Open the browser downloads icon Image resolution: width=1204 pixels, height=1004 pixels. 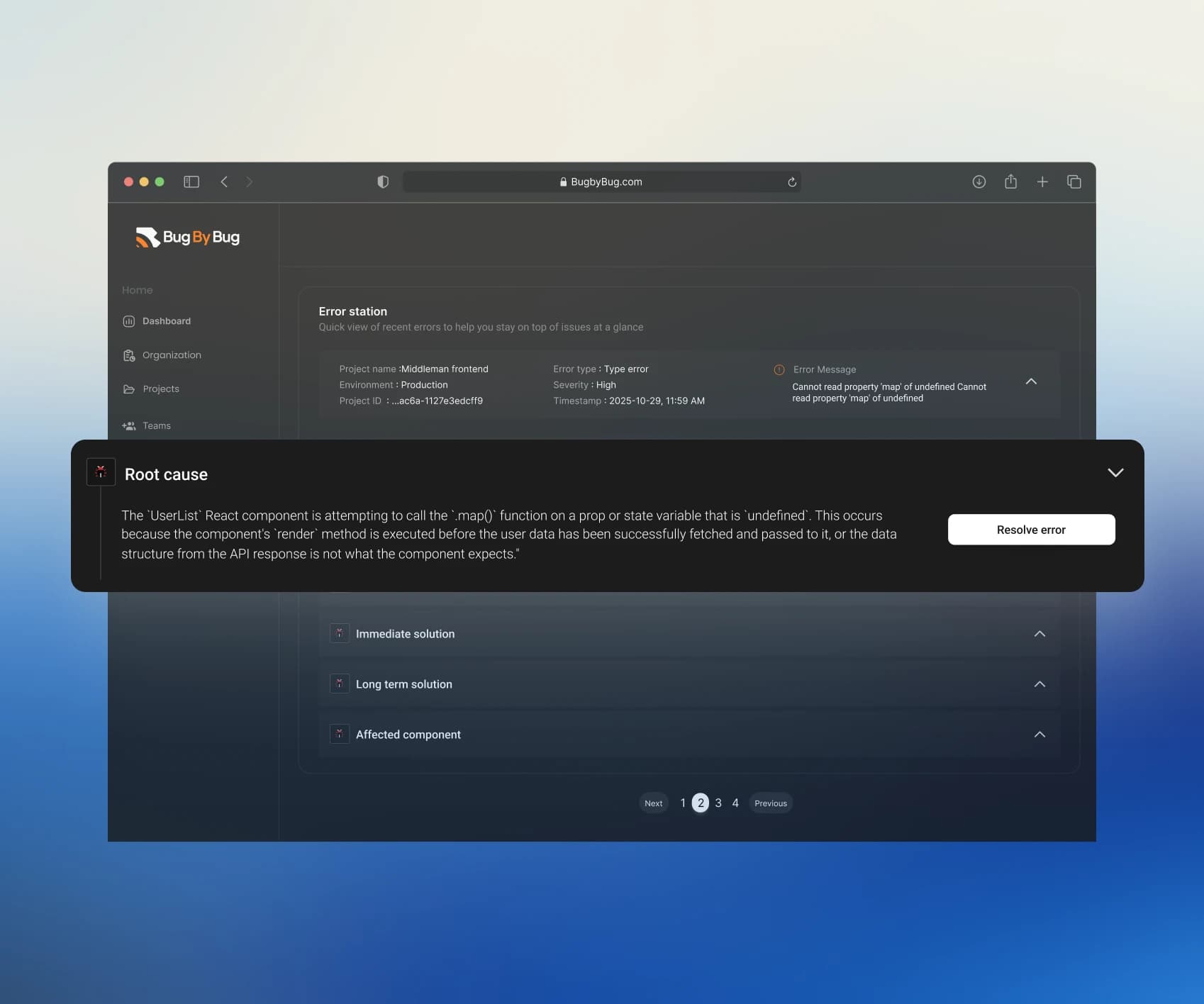(x=979, y=182)
